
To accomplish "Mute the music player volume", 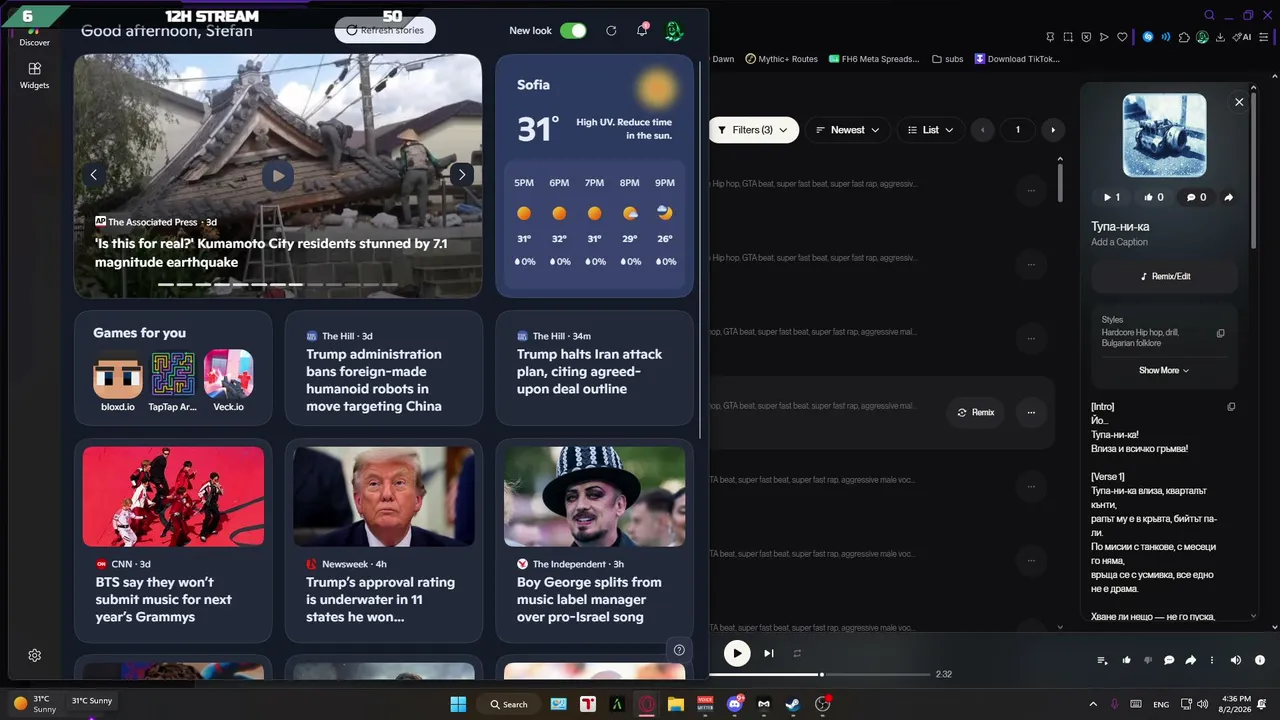I will click(1236, 660).
